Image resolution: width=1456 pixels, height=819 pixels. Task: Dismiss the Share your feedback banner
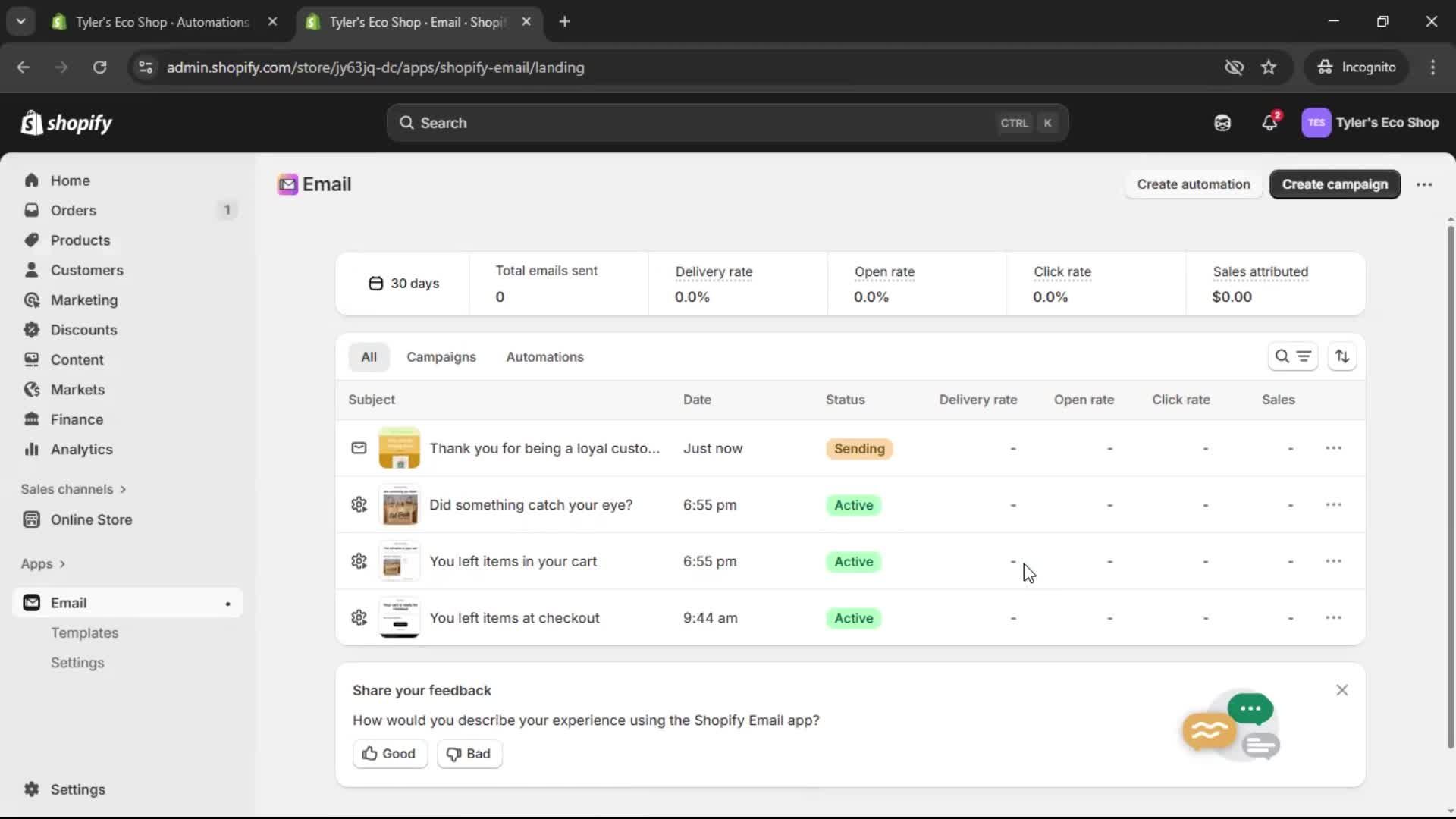point(1341,690)
